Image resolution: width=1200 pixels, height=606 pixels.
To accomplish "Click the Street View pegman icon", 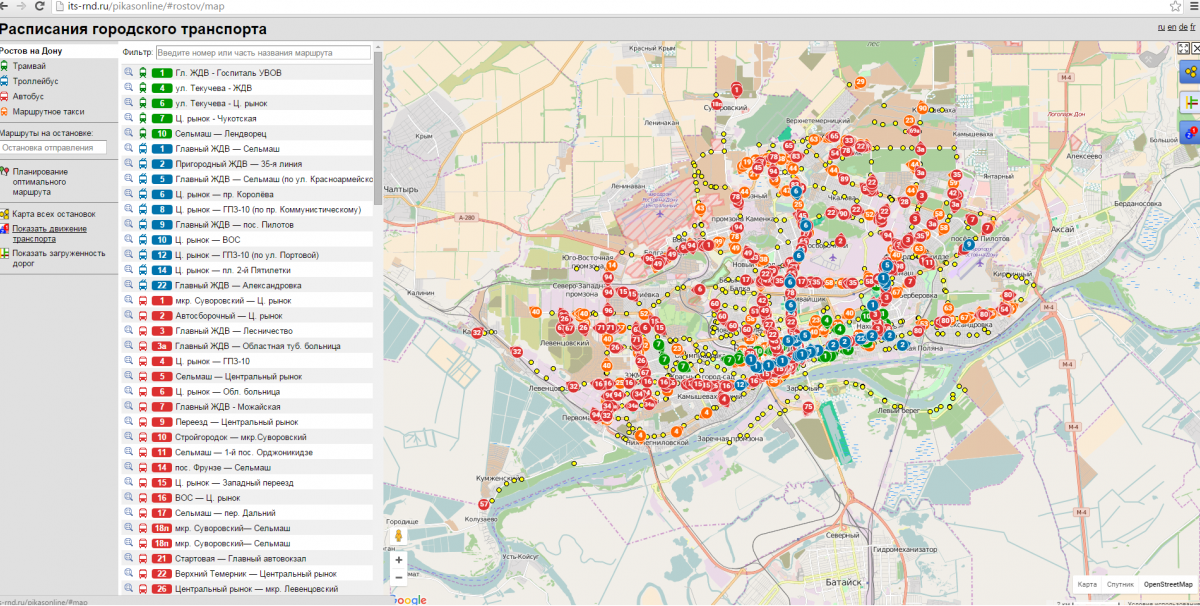I will [x=399, y=535].
